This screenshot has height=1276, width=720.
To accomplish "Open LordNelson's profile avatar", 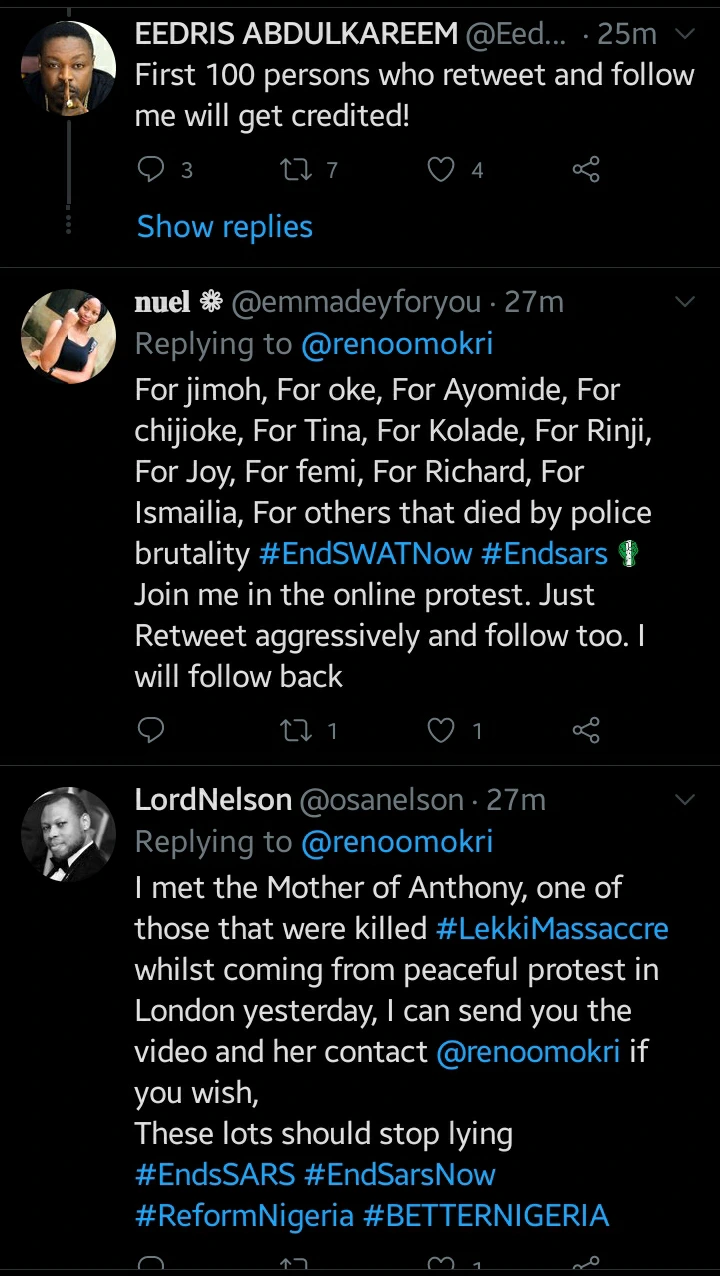I will [x=68, y=834].
